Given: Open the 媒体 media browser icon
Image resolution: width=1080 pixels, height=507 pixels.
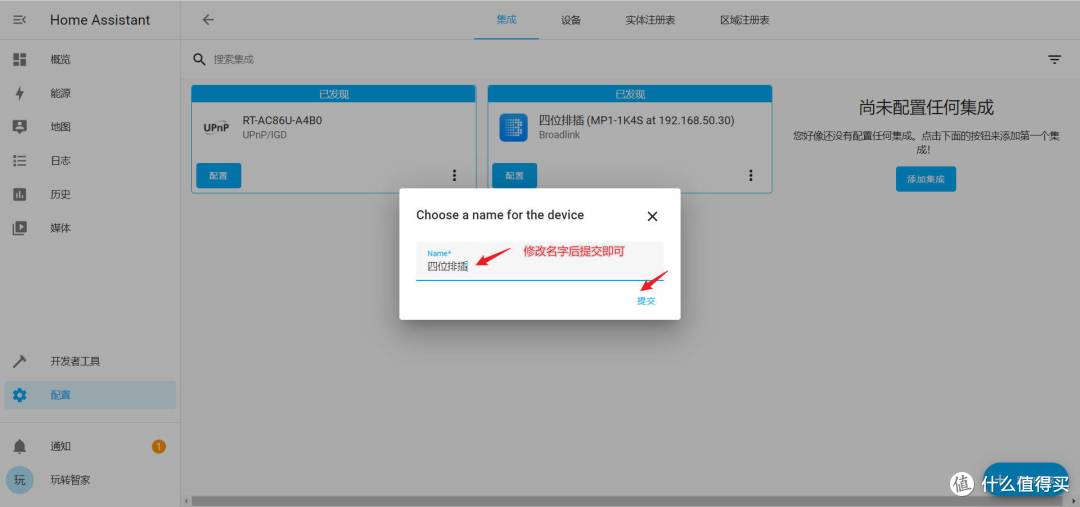Looking at the screenshot, I should tap(19, 228).
